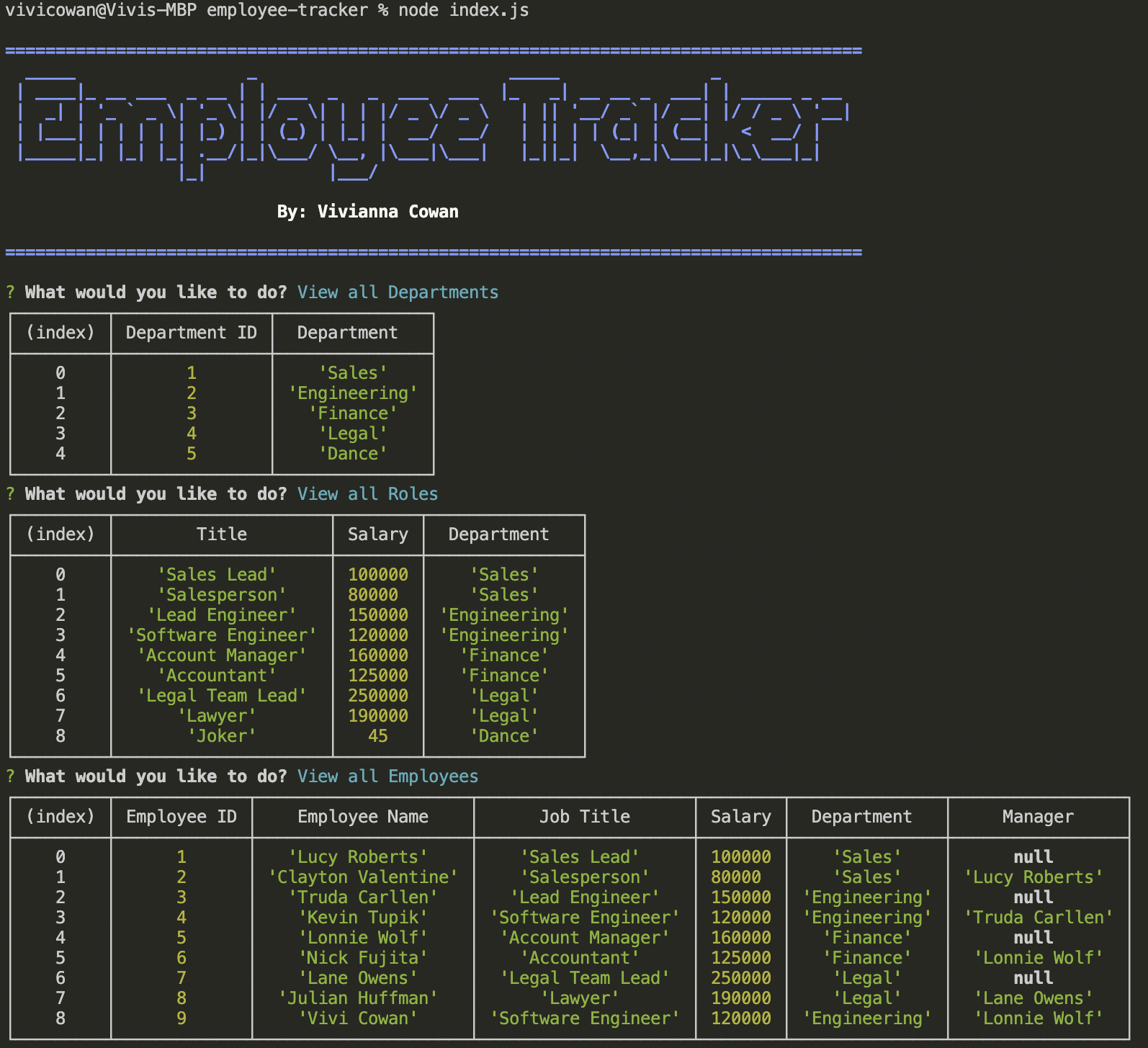Click 'Account Manager' in Roles Title column
This screenshot has width=1148, height=1048.
222,655
